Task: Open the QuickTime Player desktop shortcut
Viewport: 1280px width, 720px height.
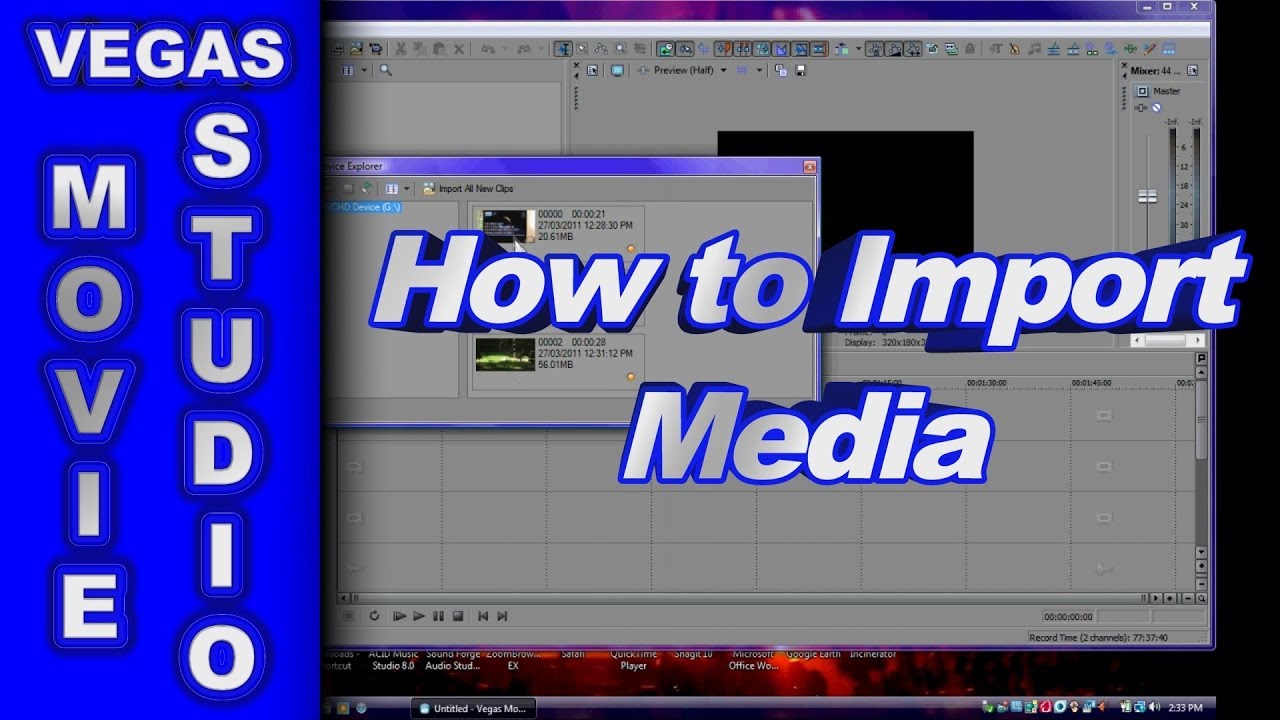Action: (634, 660)
